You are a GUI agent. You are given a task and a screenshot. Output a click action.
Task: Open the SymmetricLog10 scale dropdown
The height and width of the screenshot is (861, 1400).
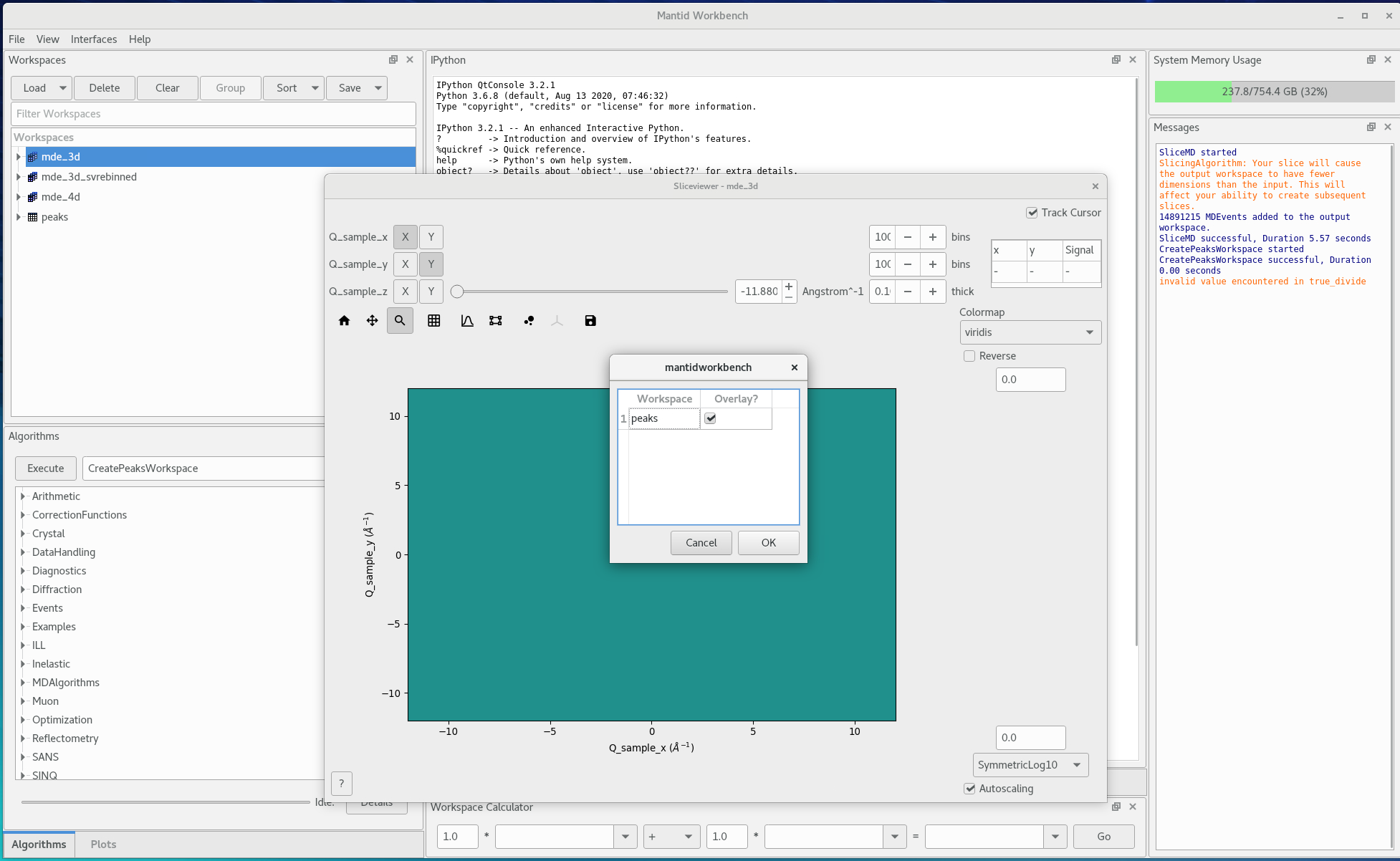(x=1030, y=765)
